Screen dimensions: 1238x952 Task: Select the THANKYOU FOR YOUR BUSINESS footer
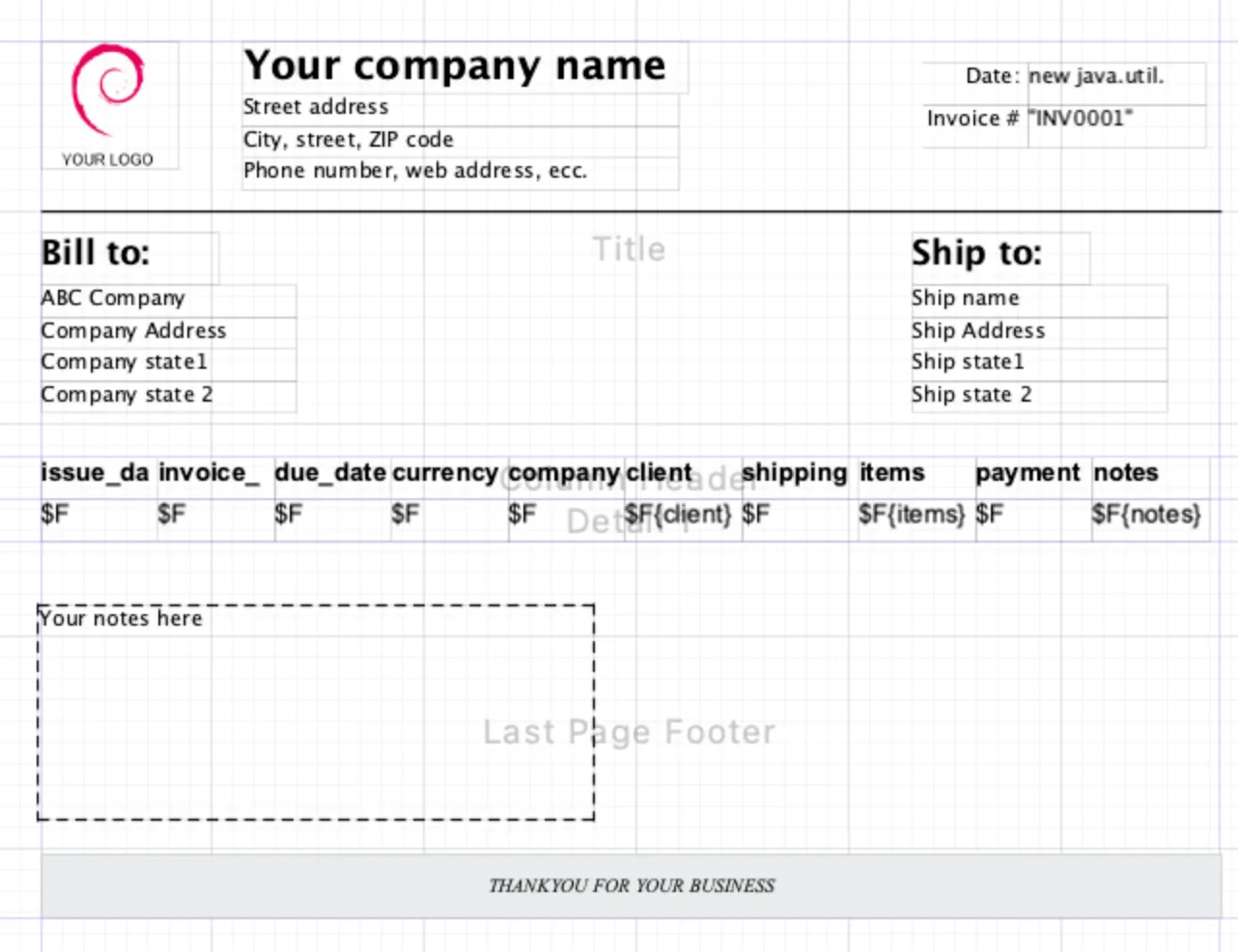632,885
